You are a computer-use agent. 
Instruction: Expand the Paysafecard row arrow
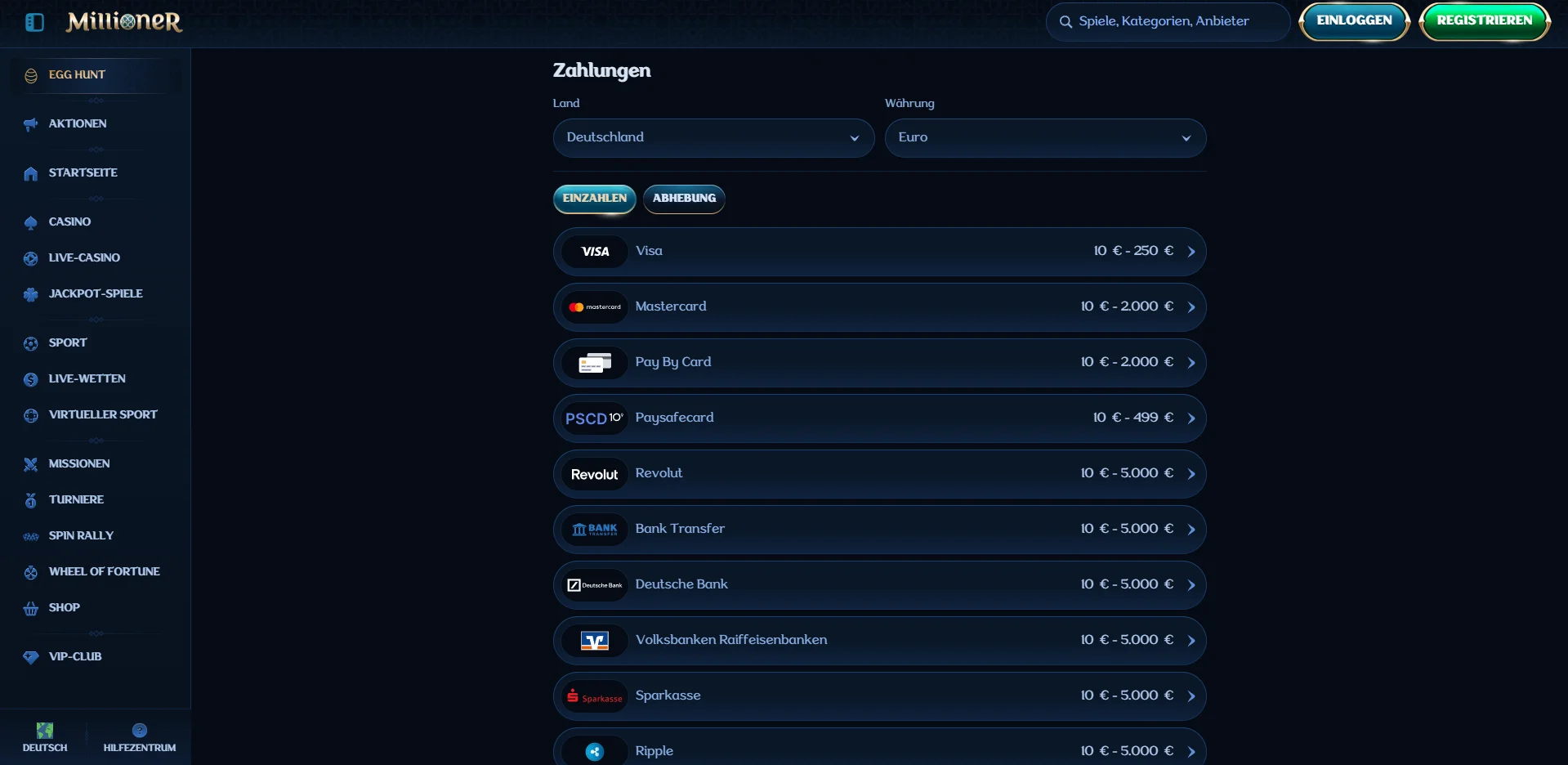(1191, 418)
